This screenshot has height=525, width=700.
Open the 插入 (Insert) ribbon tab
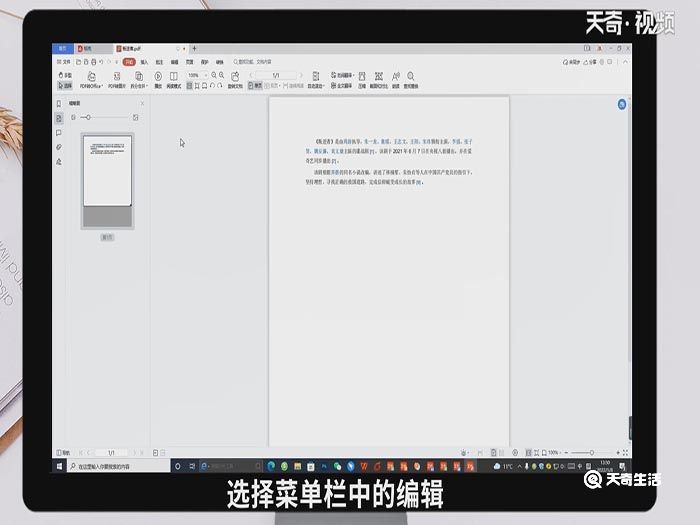point(144,62)
